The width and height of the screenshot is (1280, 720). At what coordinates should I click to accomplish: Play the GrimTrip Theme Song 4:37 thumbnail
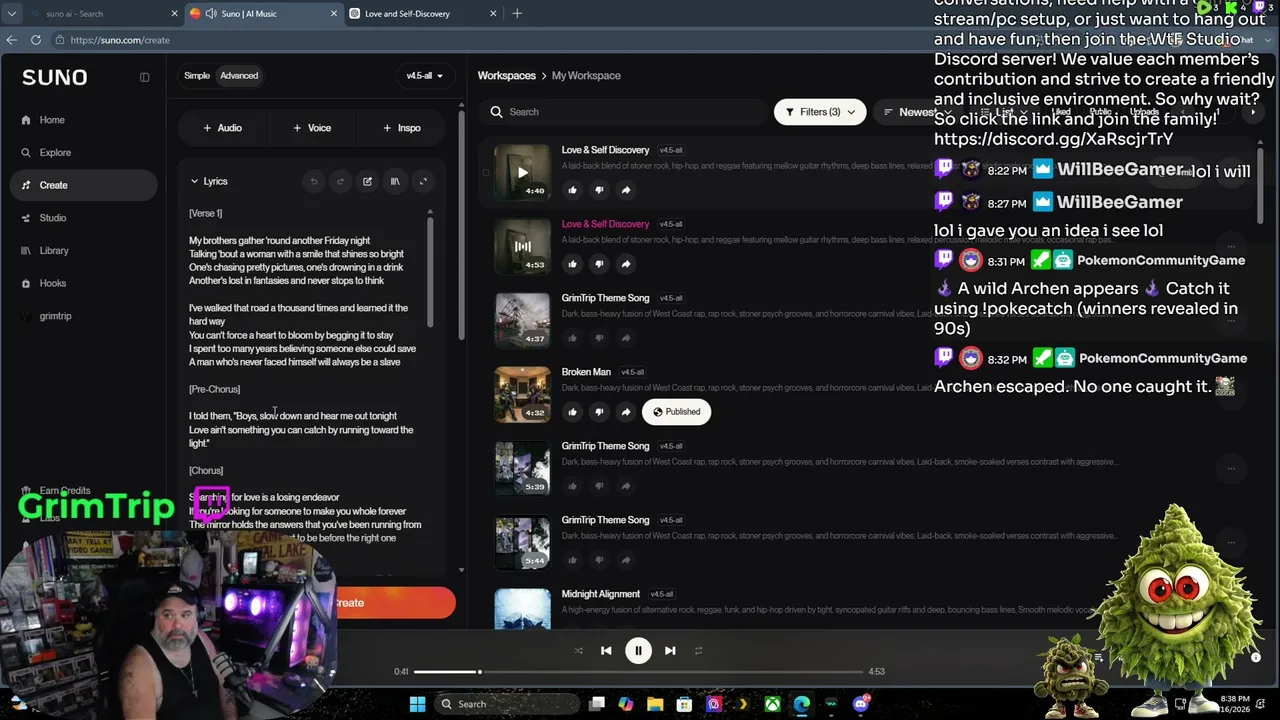[522, 320]
